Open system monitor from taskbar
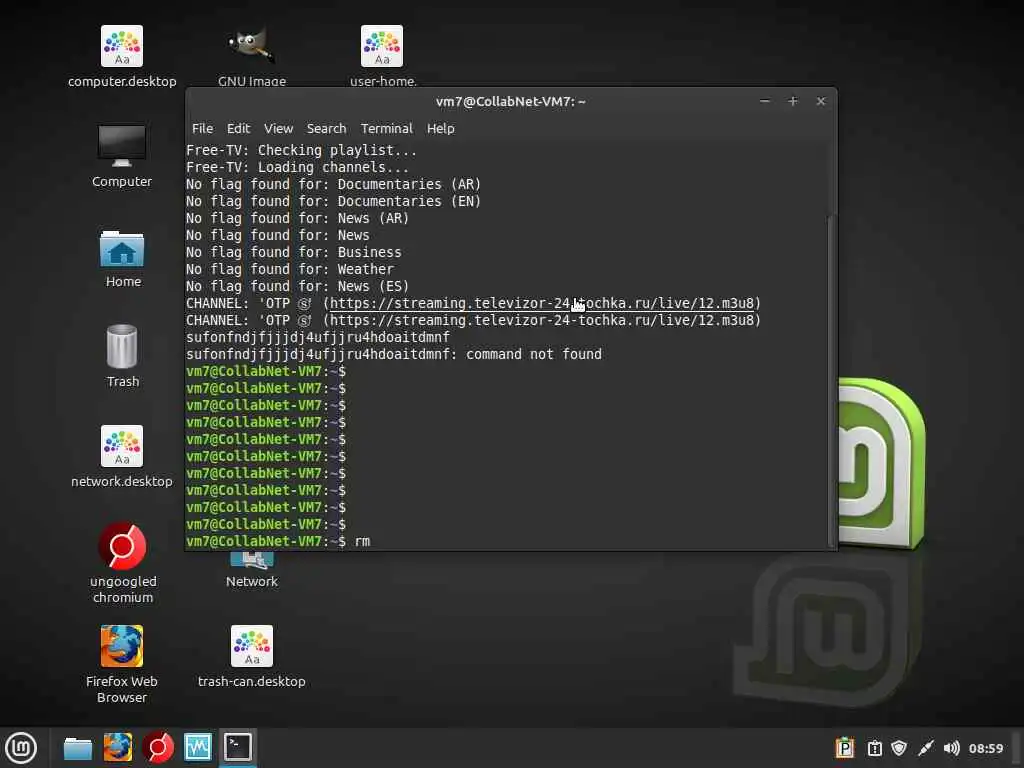Screen dimensions: 1024x768 [x=198, y=748]
